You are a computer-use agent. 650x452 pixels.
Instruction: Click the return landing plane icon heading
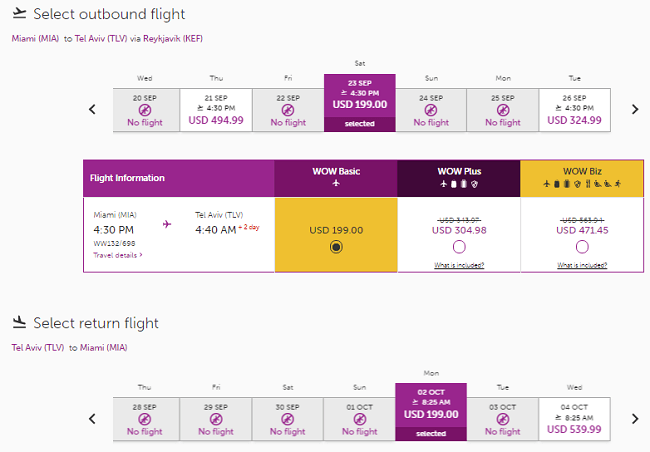(x=19, y=322)
